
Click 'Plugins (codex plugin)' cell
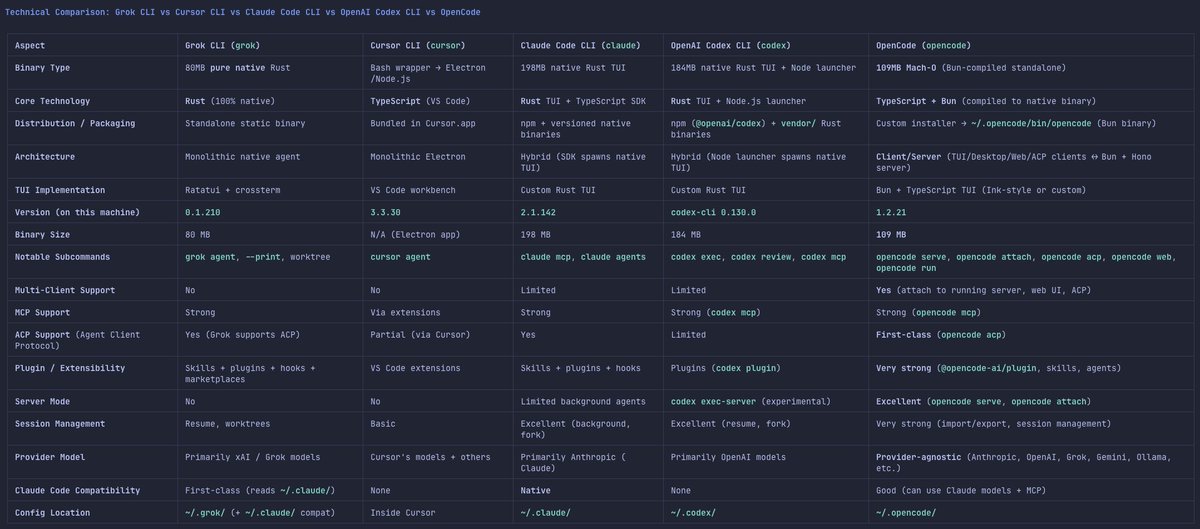pyautogui.click(x=726, y=368)
